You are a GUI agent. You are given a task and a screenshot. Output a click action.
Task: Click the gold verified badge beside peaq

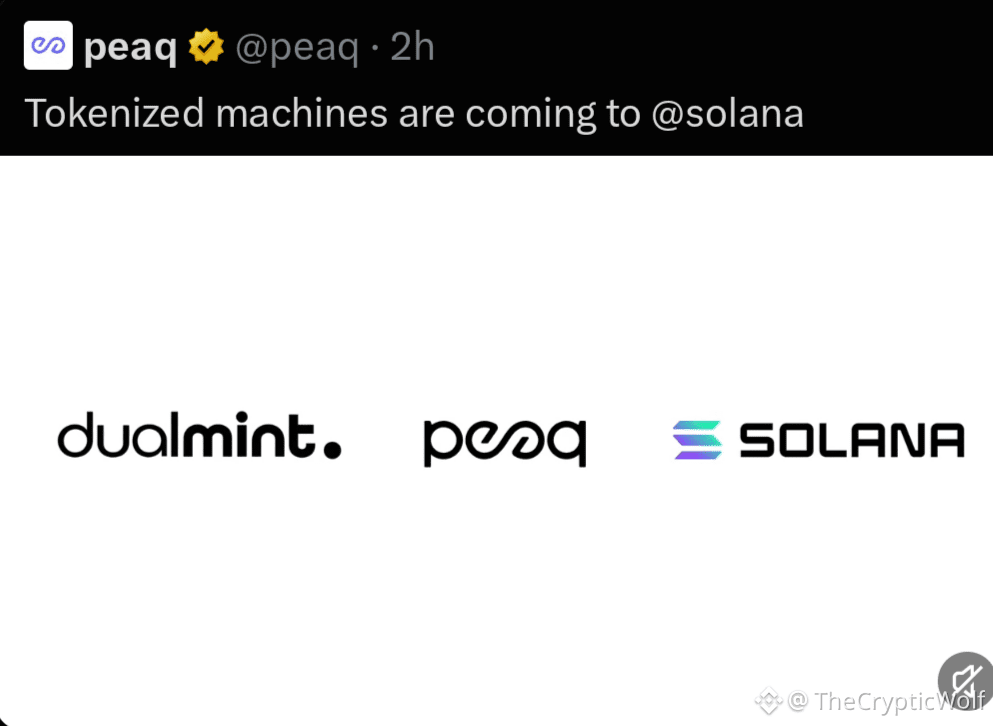206,47
